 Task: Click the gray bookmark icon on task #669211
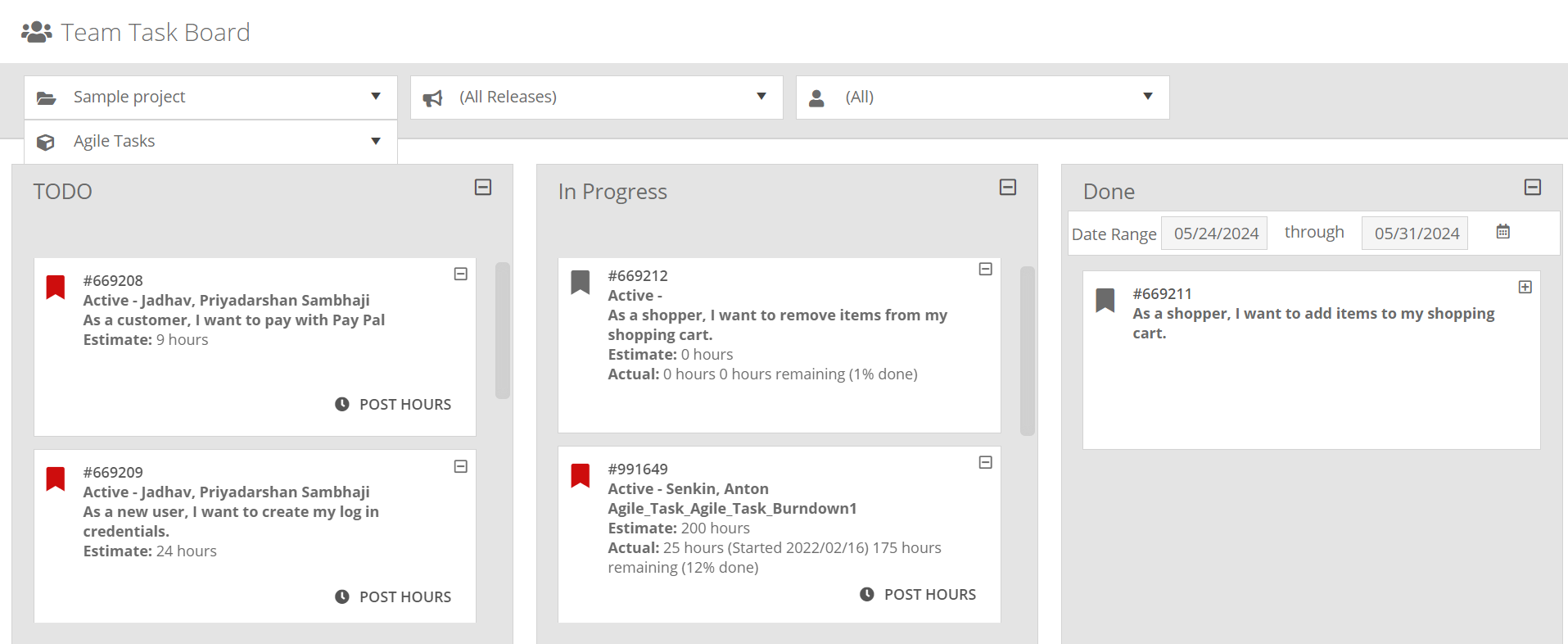[x=1105, y=300]
